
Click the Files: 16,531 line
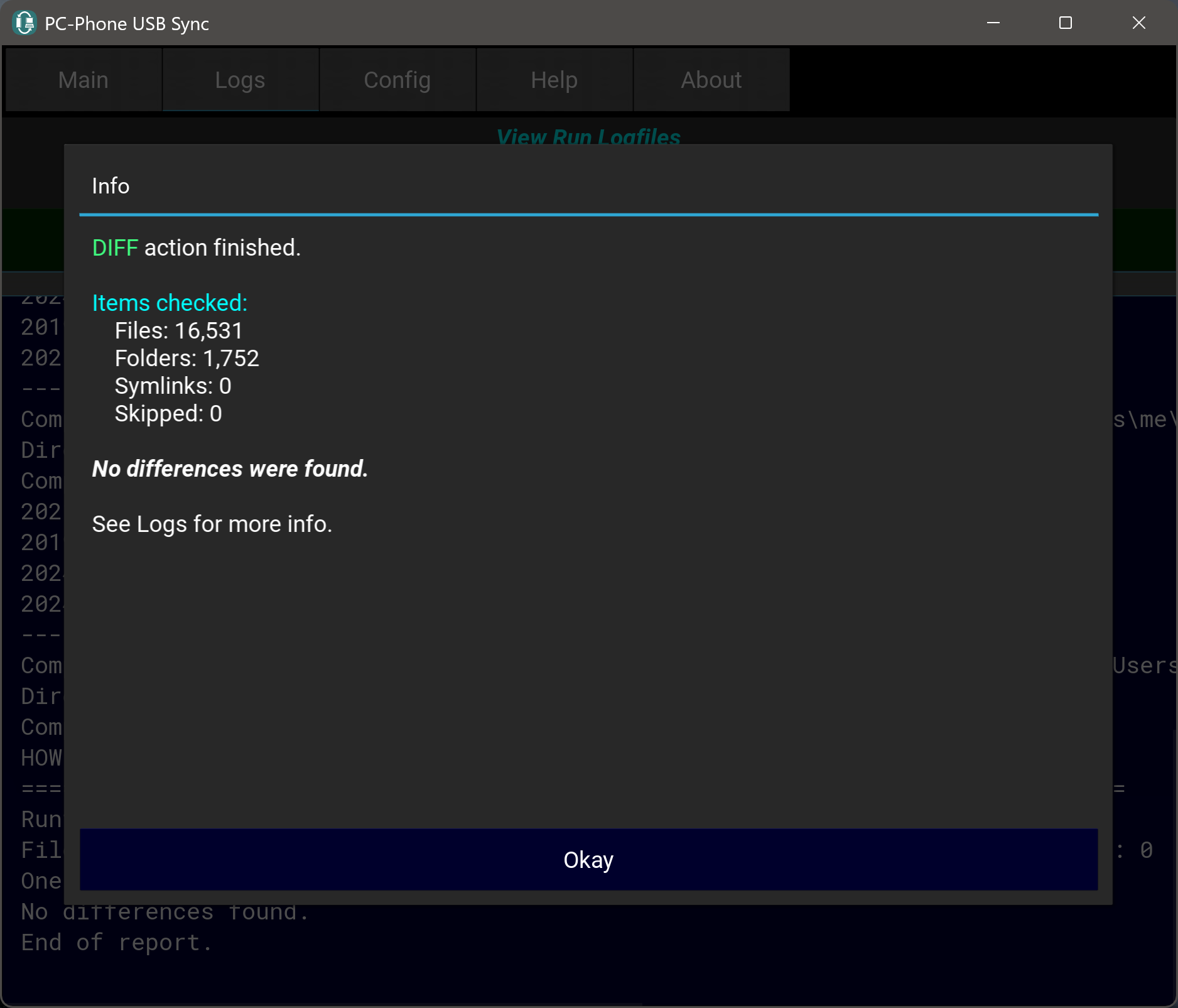(178, 331)
